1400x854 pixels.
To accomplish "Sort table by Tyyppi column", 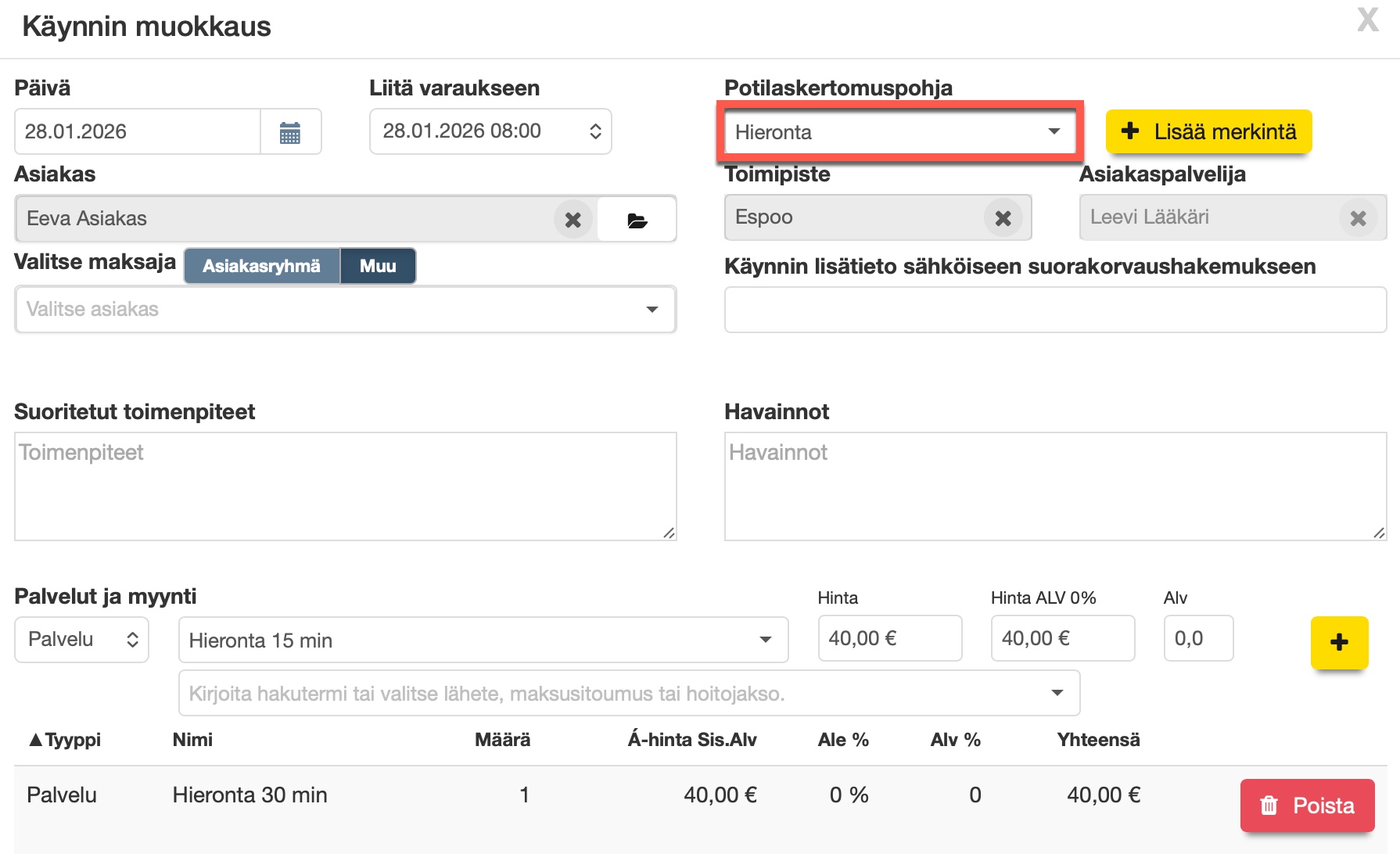I will [66, 740].
